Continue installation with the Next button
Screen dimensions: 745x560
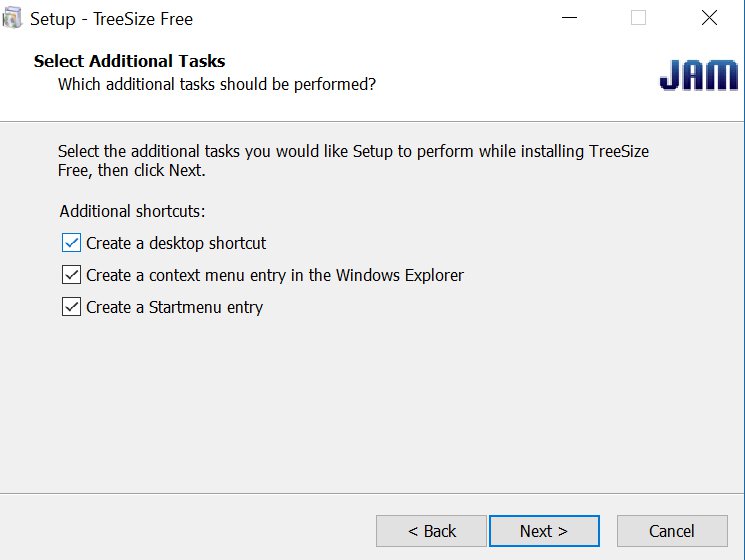click(x=544, y=531)
